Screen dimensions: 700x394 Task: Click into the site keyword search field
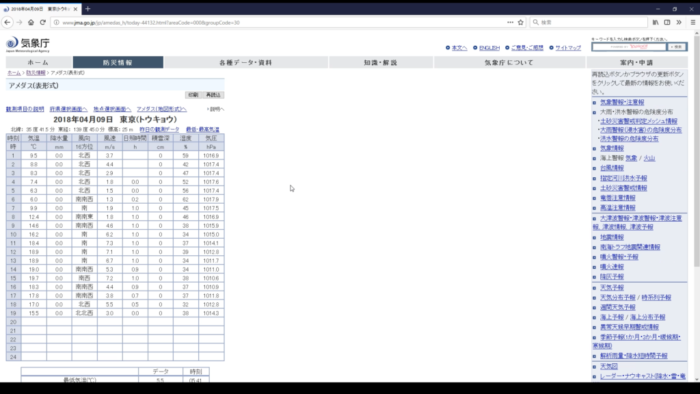tap(629, 47)
